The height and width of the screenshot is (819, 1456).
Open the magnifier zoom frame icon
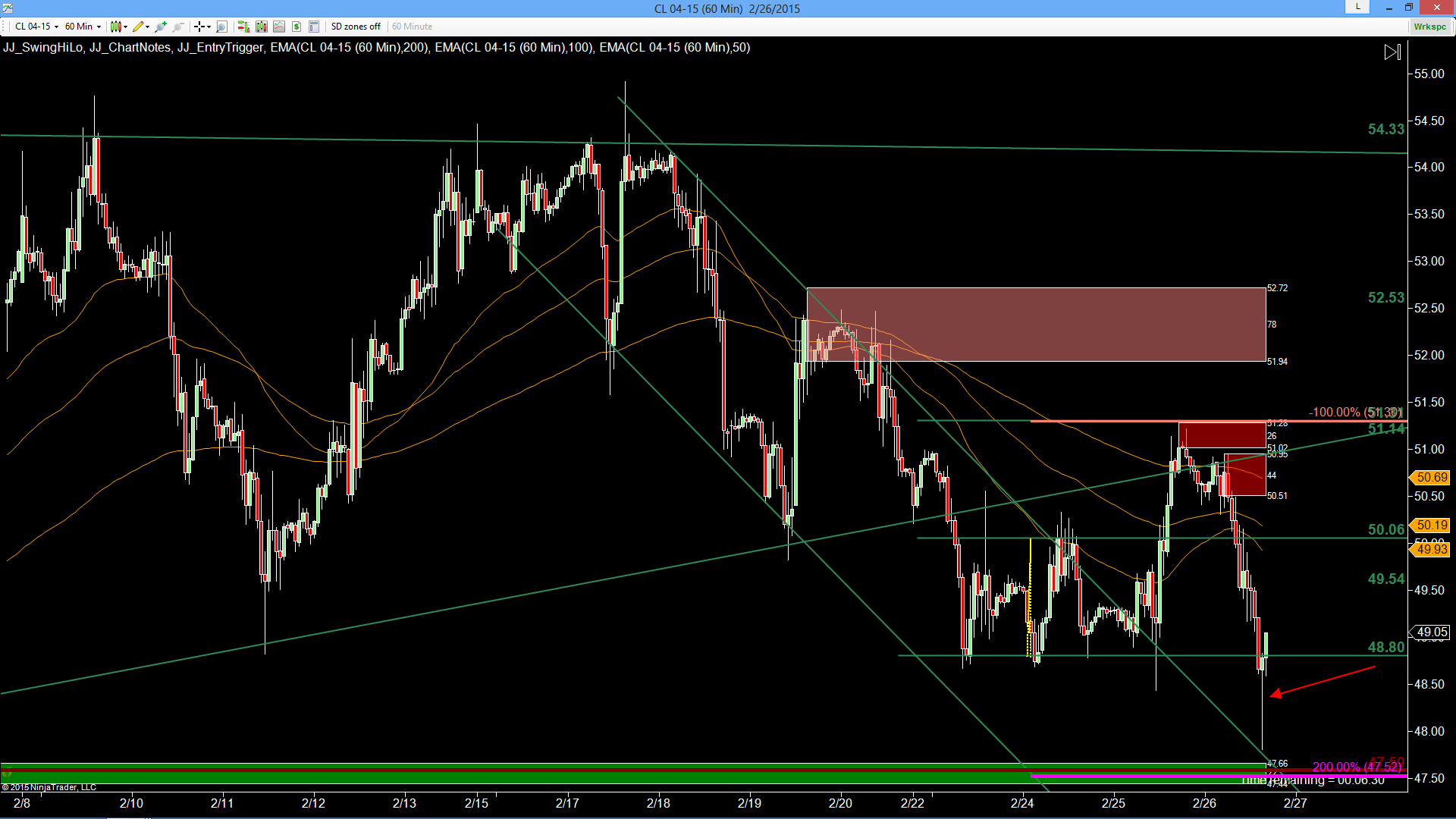221,27
